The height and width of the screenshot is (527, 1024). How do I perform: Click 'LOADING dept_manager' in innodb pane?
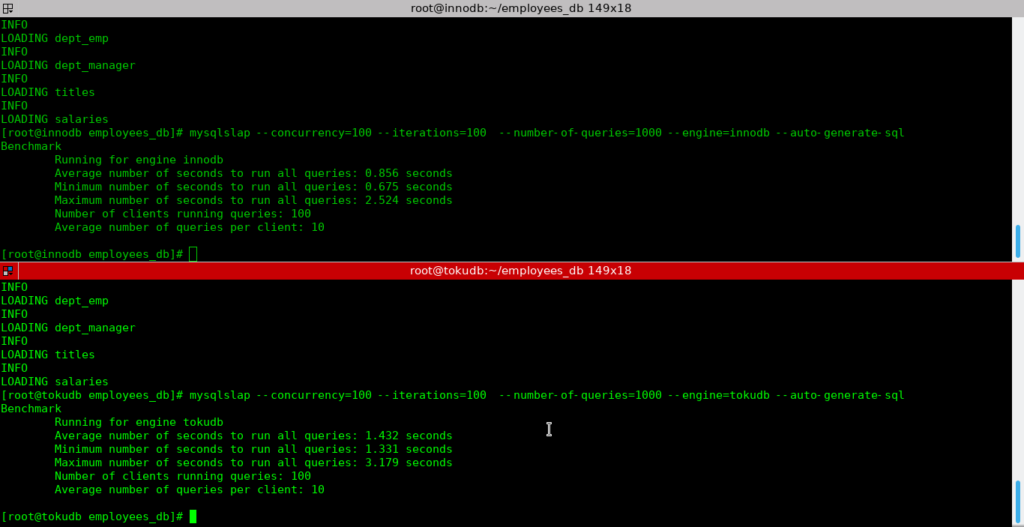68,65
